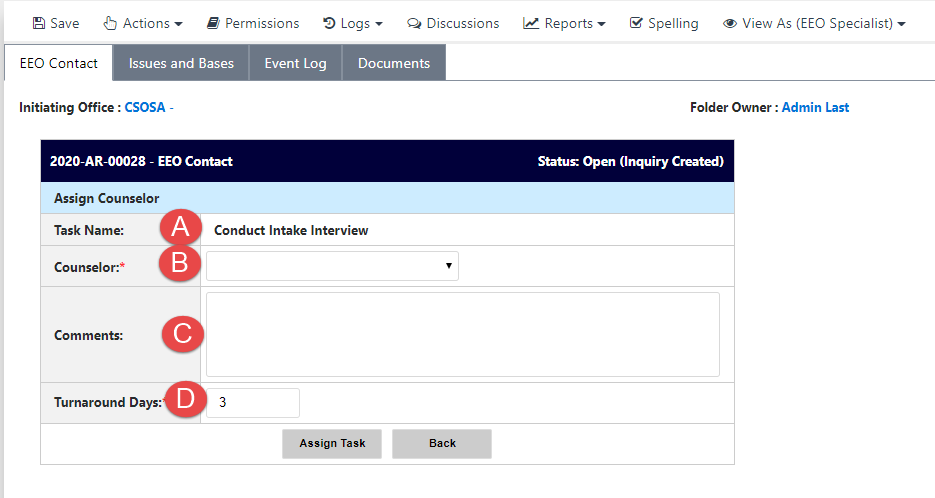Click the View As eye icon

pos(730,24)
